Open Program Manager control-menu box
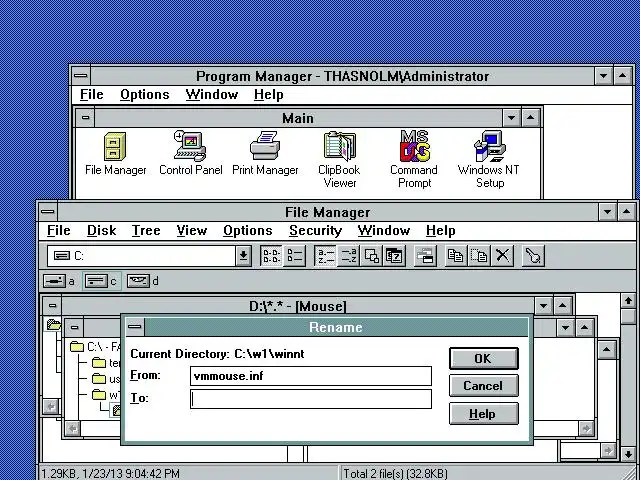The height and width of the screenshot is (480, 640). click(81, 76)
